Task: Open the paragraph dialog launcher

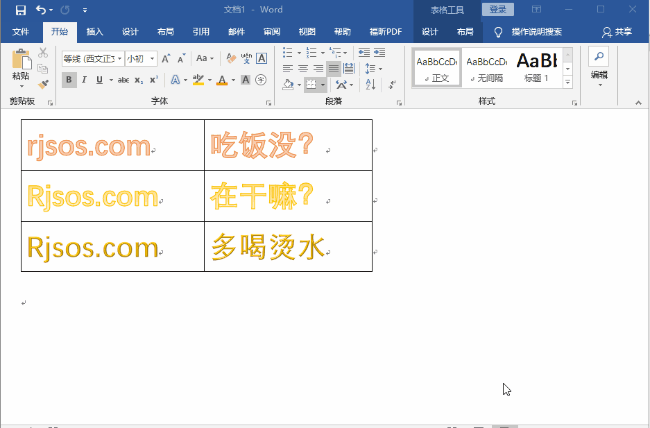Action: [x=399, y=102]
